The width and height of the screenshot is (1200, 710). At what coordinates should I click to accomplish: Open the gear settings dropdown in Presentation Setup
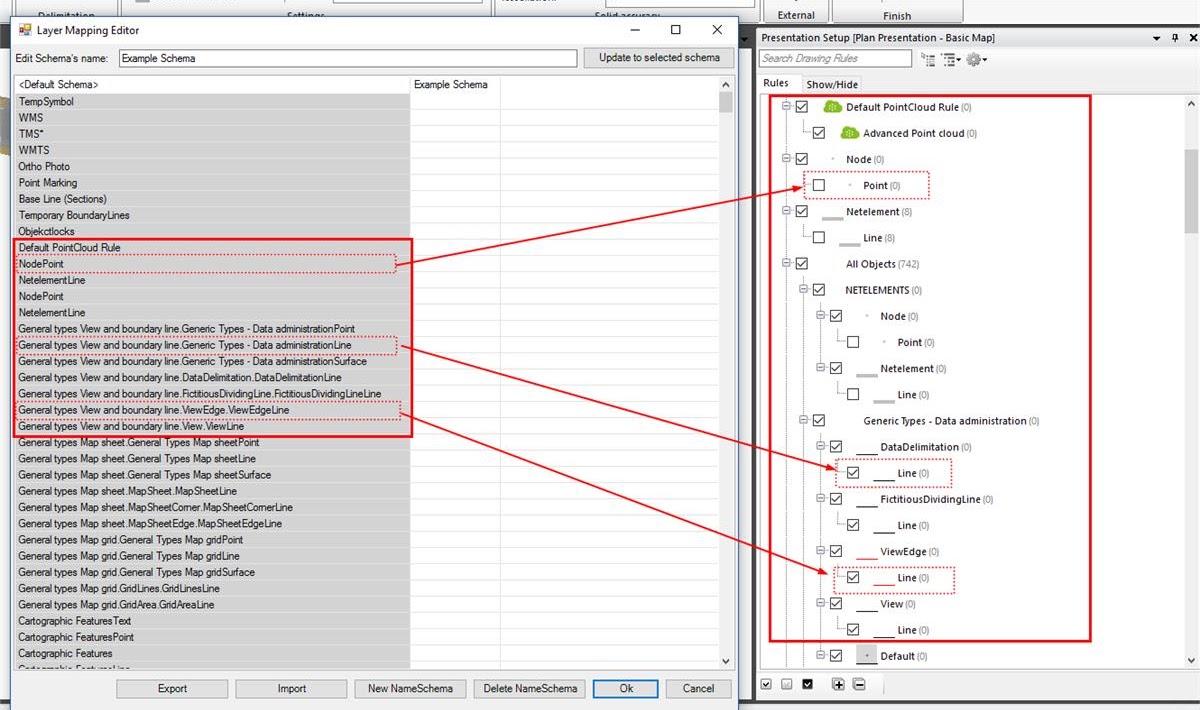tap(976, 60)
